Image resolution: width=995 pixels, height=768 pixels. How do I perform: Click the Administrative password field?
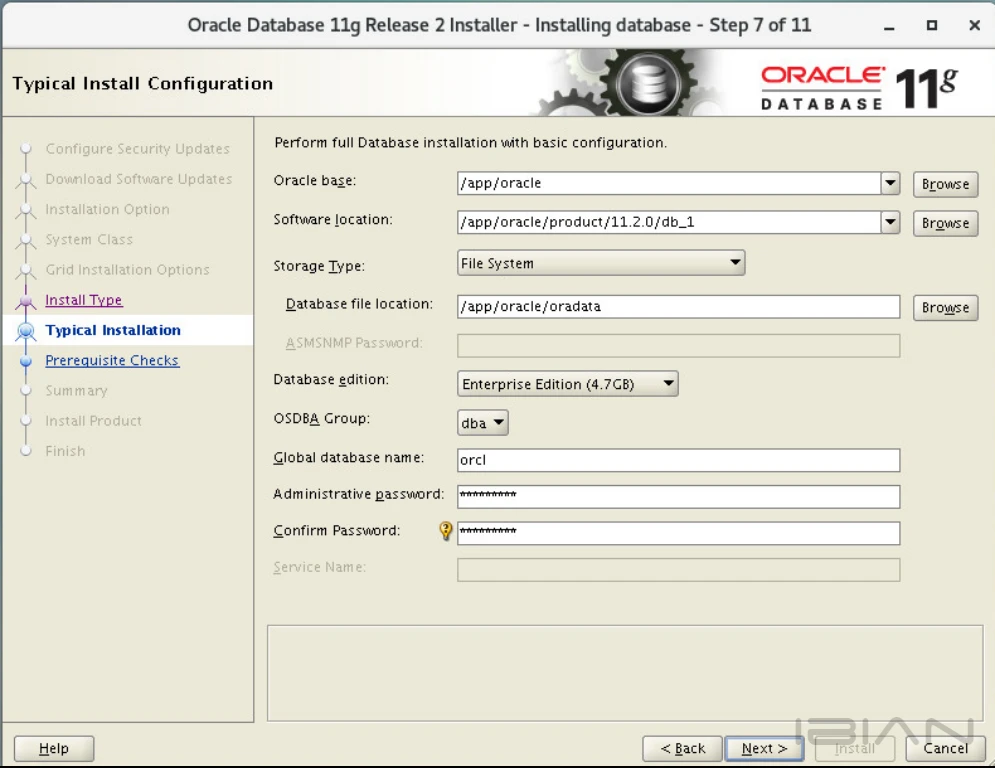678,496
